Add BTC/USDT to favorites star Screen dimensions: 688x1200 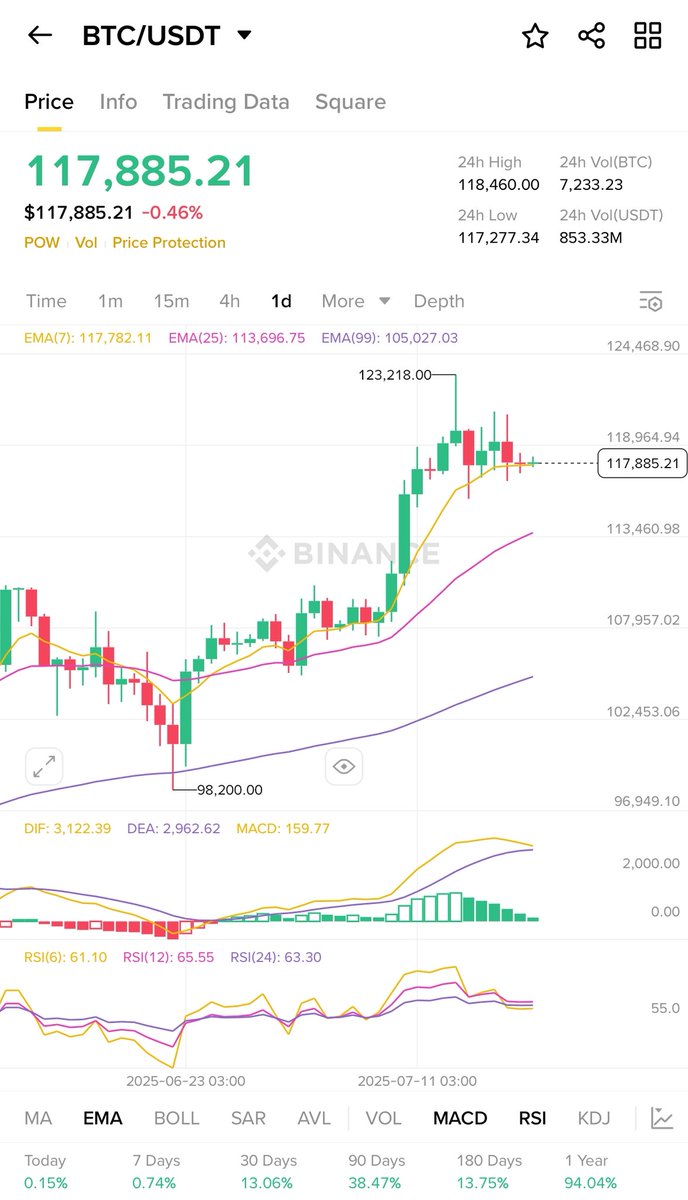click(535, 36)
